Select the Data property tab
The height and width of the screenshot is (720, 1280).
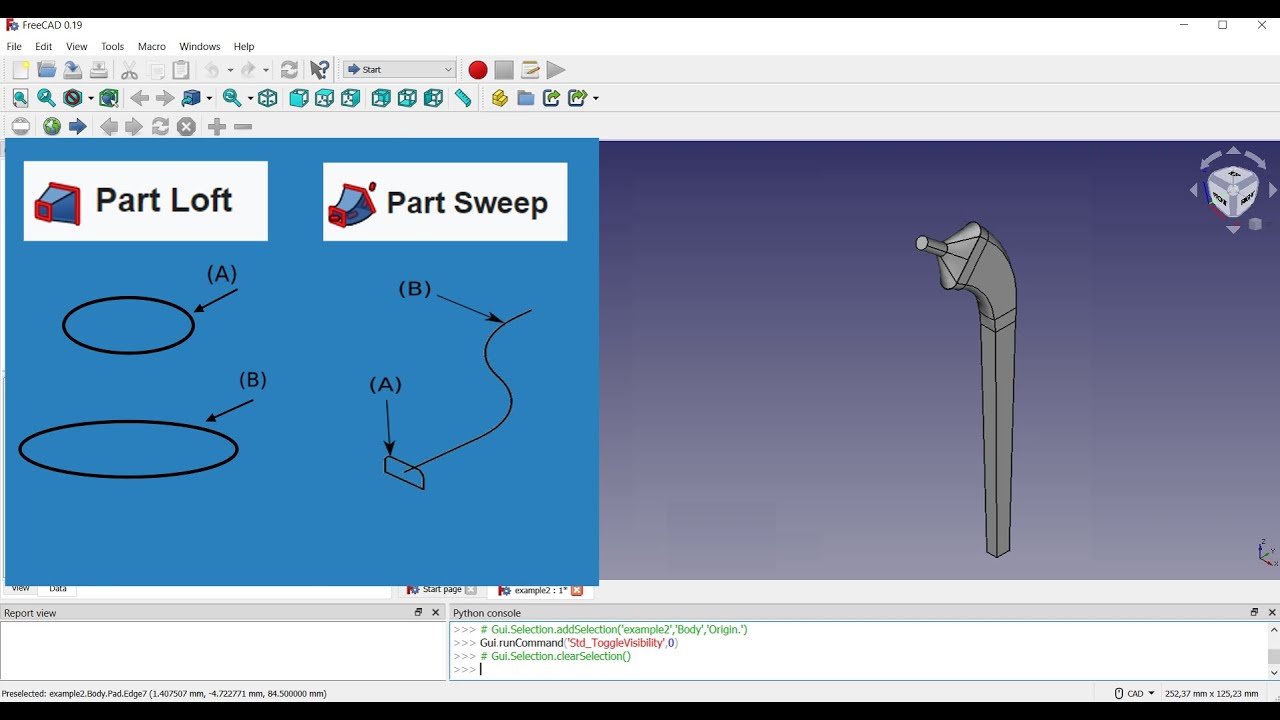pyautogui.click(x=58, y=589)
